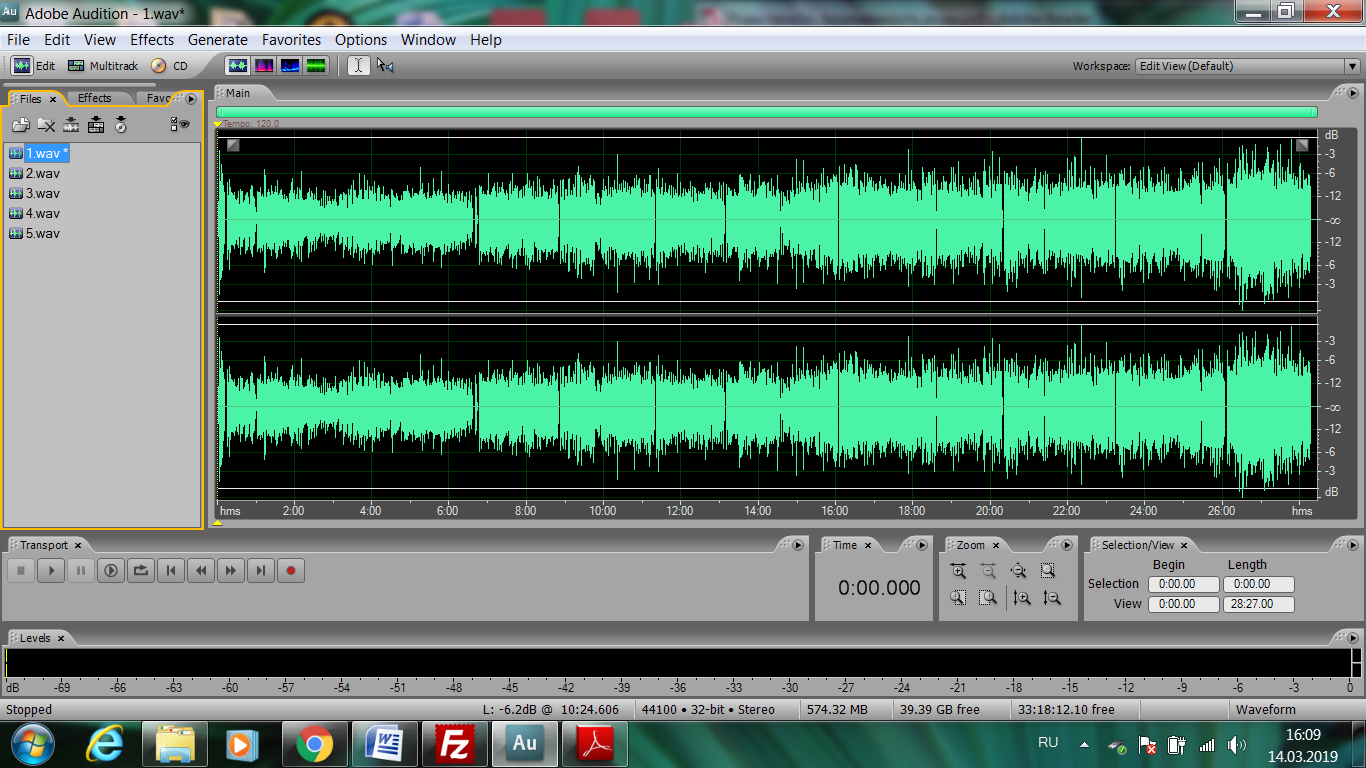Click Play from Cursor to End button
The width and height of the screenshot is (1366, 768).
pos(111,571)
